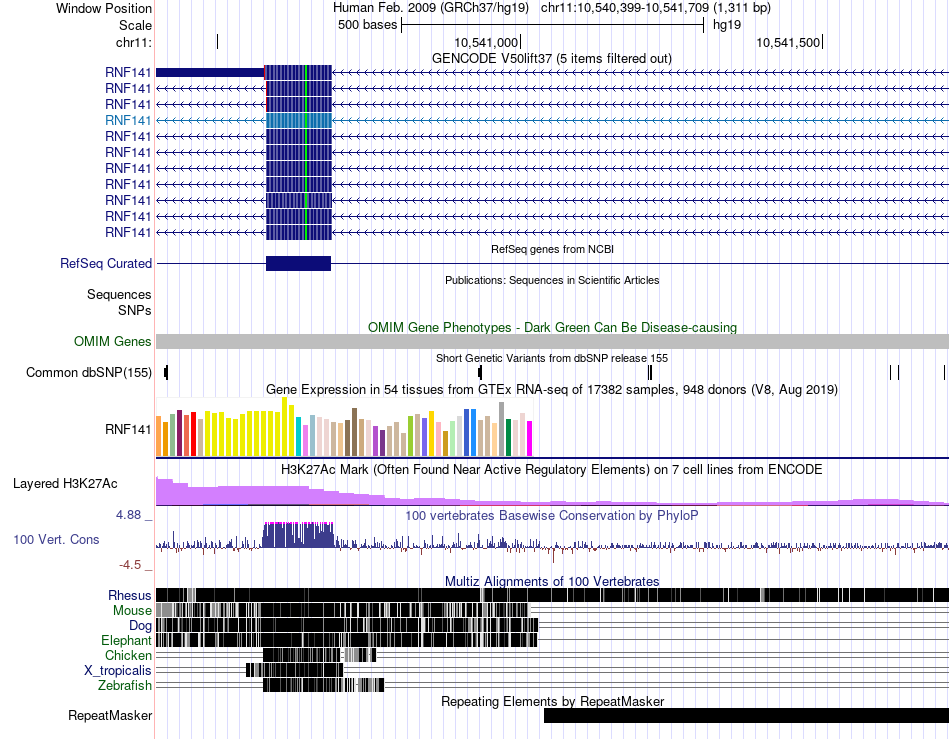Click the -4.5 PhyloP lower scale value
This screenshot has height=739, width=950.
coord(130,565)
